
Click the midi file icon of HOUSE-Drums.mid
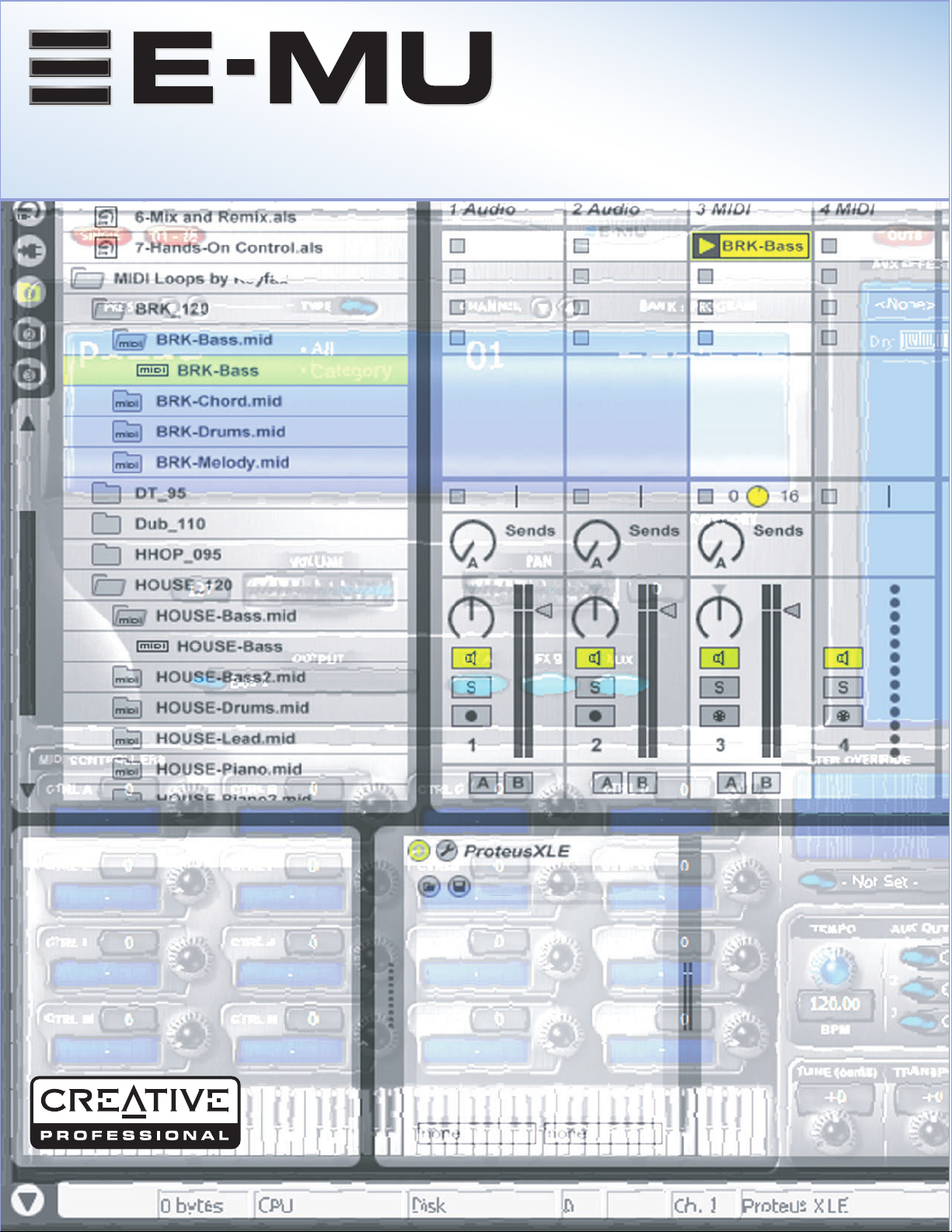pyautogui.click(x=127, y=708)
